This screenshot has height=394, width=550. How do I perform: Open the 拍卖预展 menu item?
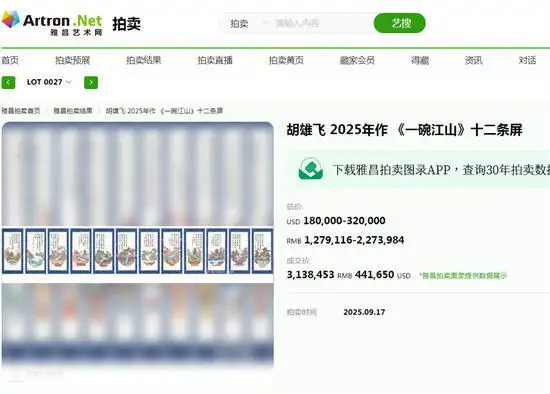click(73, 60)
